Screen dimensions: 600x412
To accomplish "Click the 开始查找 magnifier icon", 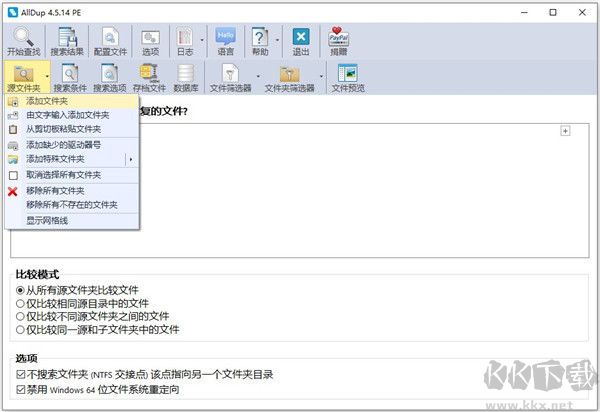I will click(23, 37).
